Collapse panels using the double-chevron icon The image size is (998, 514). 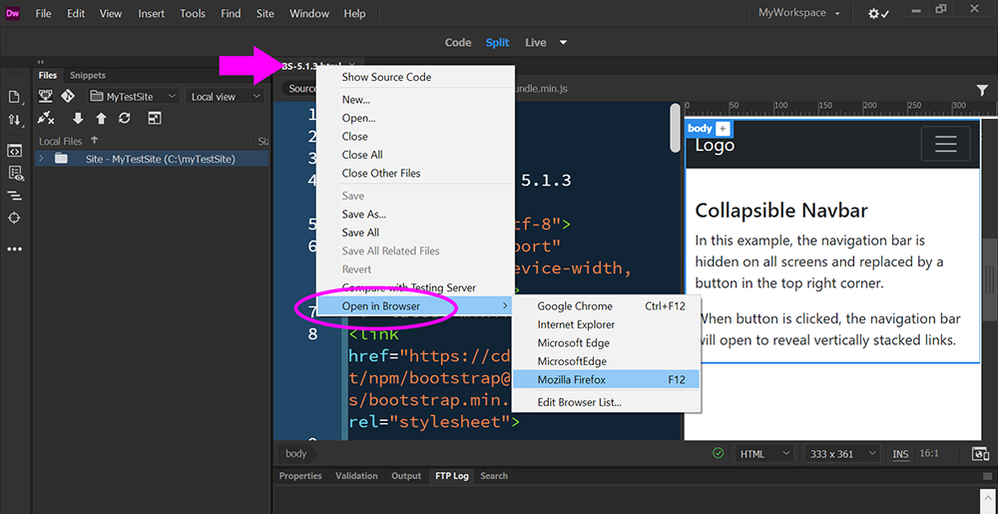point(41,62)
